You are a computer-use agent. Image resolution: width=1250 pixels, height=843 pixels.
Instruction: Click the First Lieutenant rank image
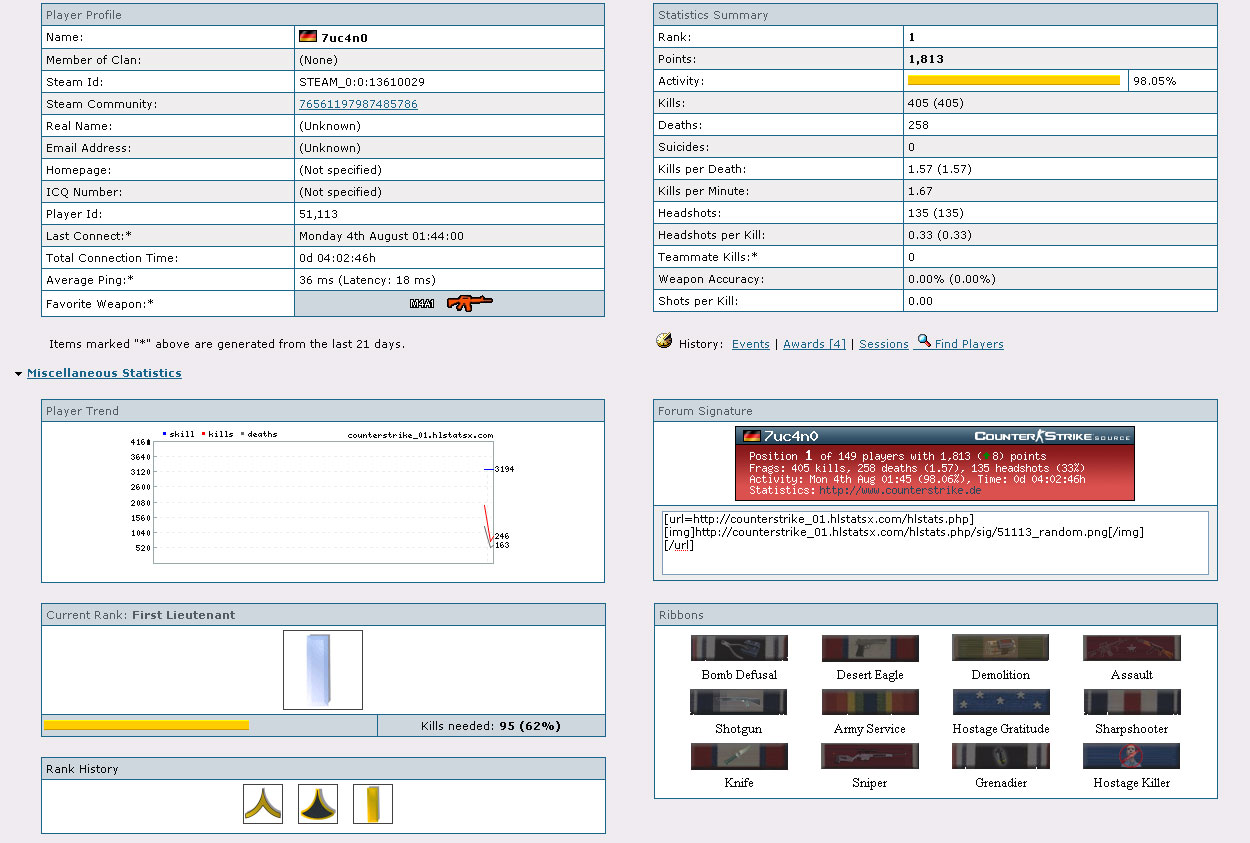click(323, 670)
